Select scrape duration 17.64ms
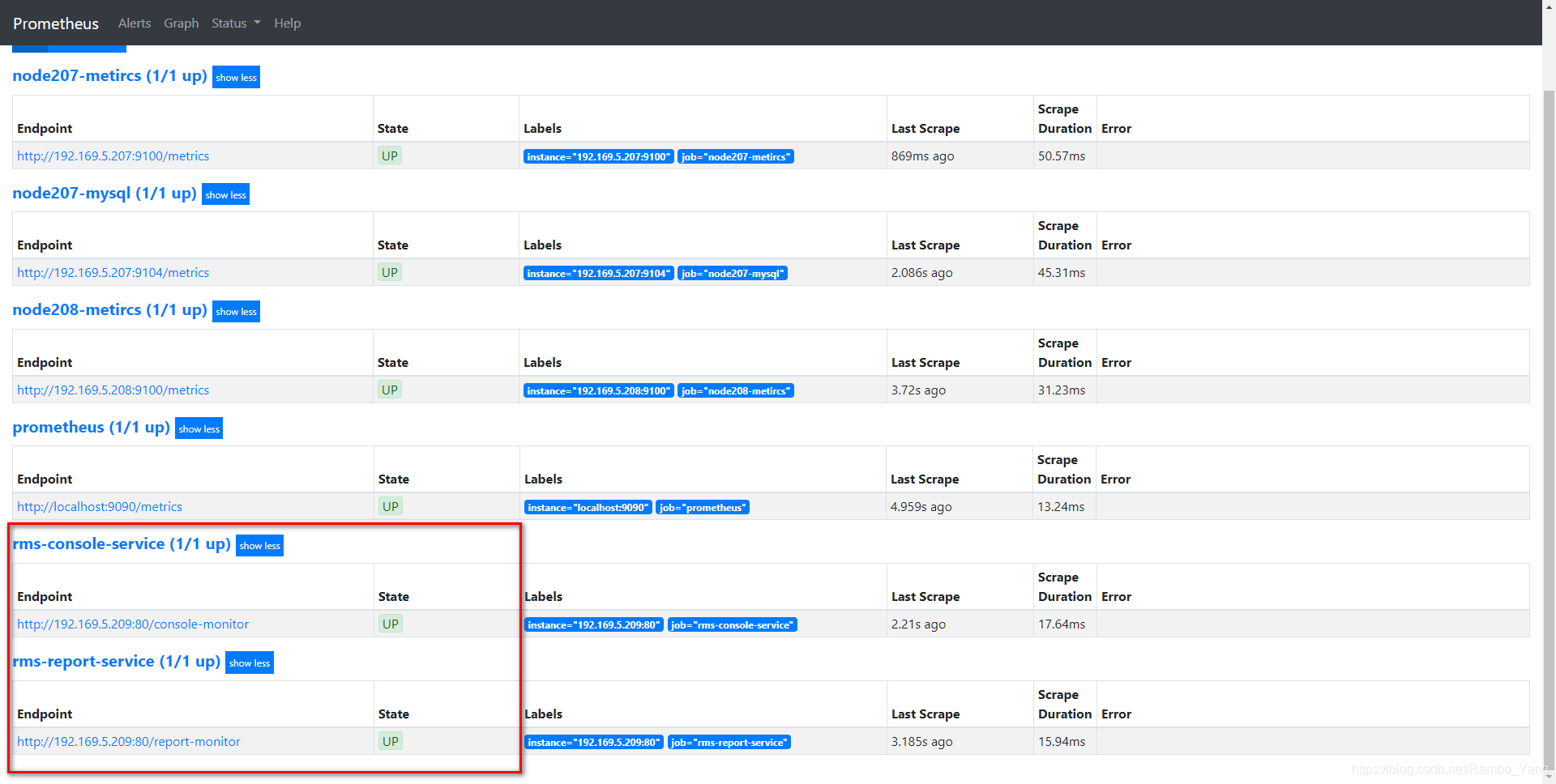 pyautogui.click(x=1062, y=624)
